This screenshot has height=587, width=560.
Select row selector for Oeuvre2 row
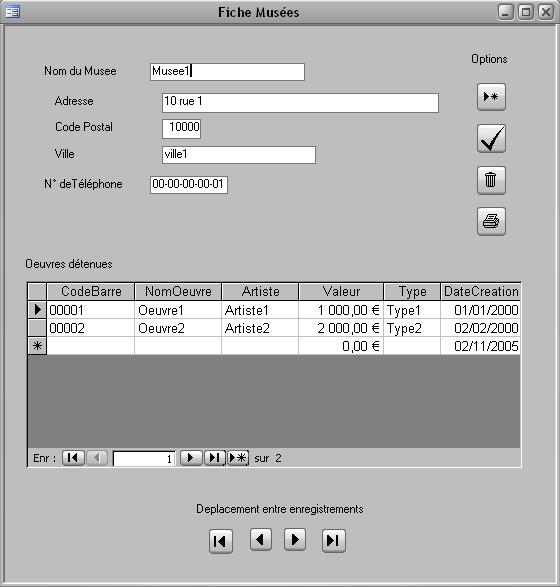click(x=37, y=328)
